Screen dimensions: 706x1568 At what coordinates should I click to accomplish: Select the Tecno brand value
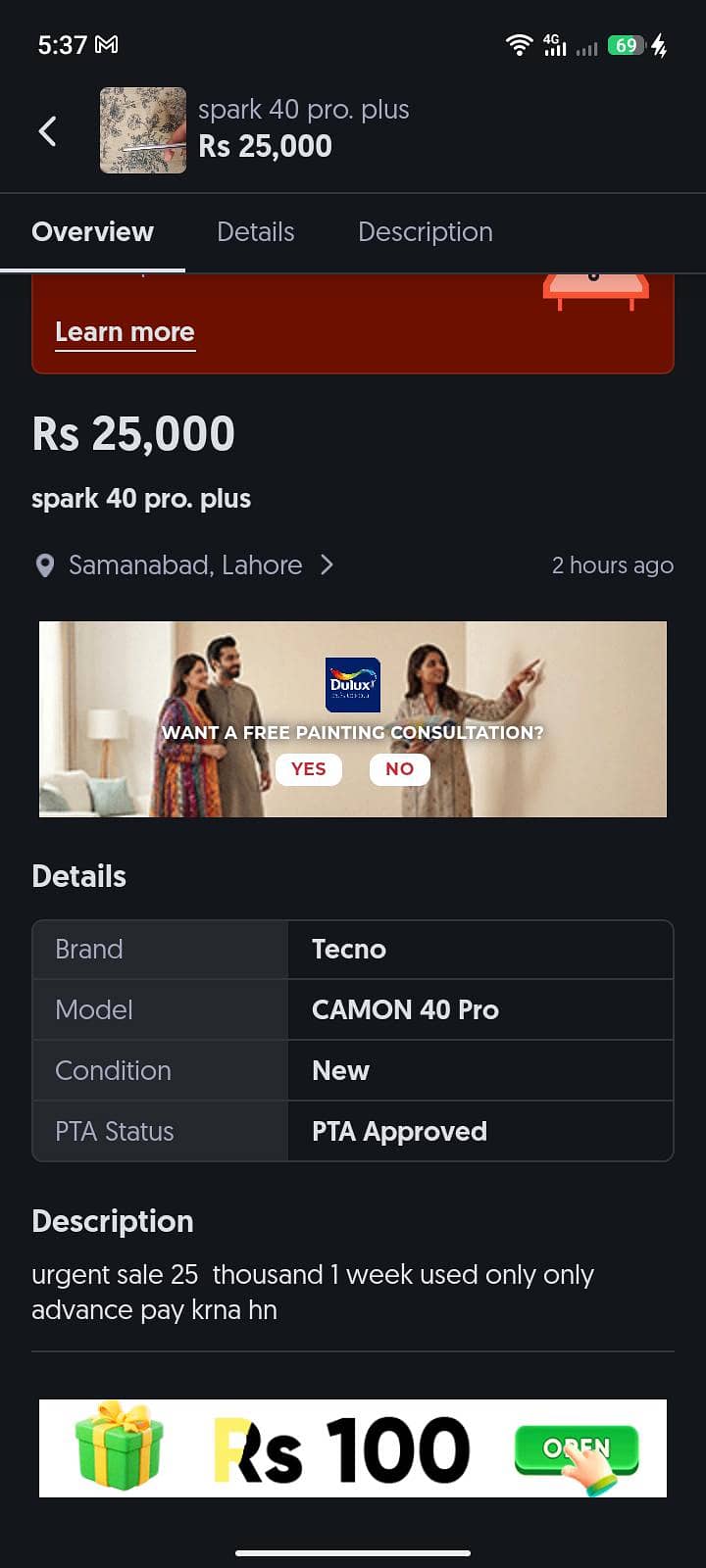coord(349,950)
